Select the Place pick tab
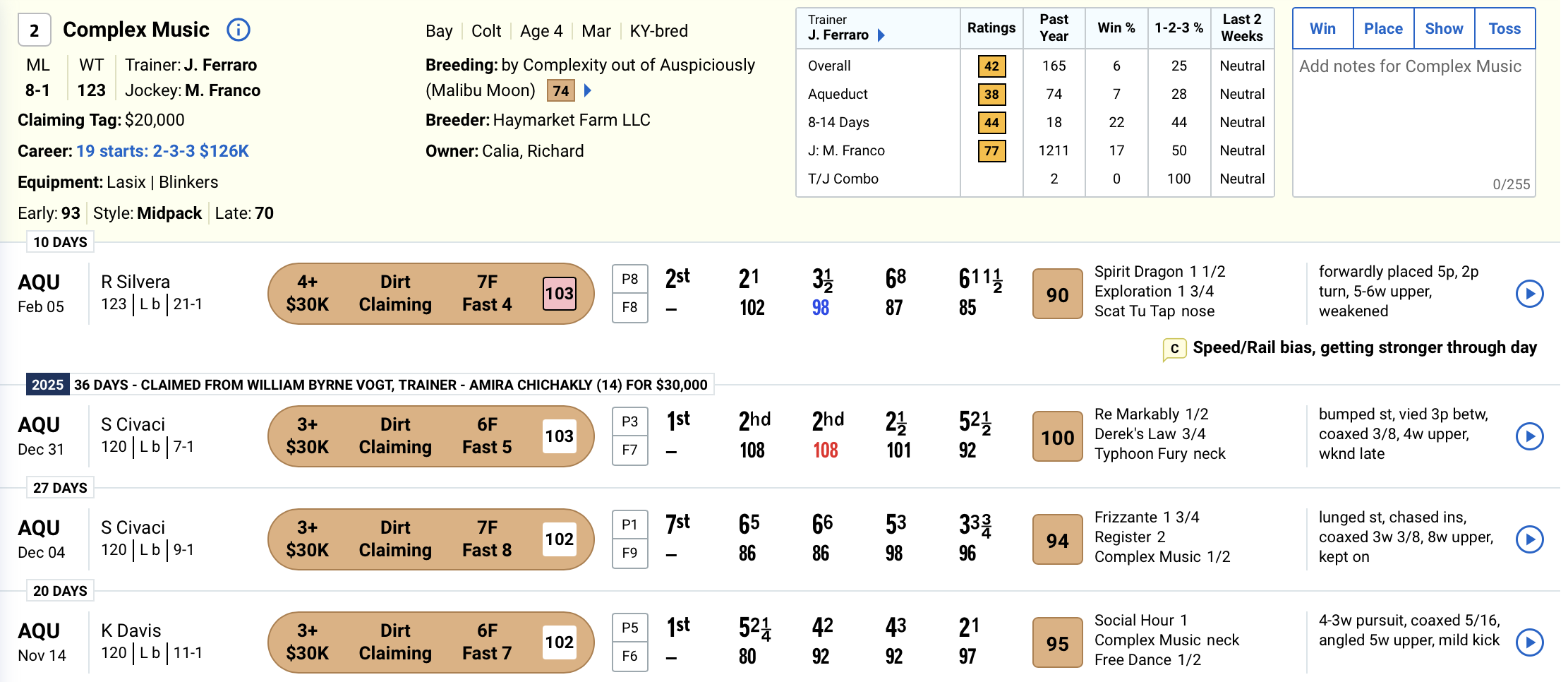The height and width of the screenshot is (682, 1568). click(1383, 29)
